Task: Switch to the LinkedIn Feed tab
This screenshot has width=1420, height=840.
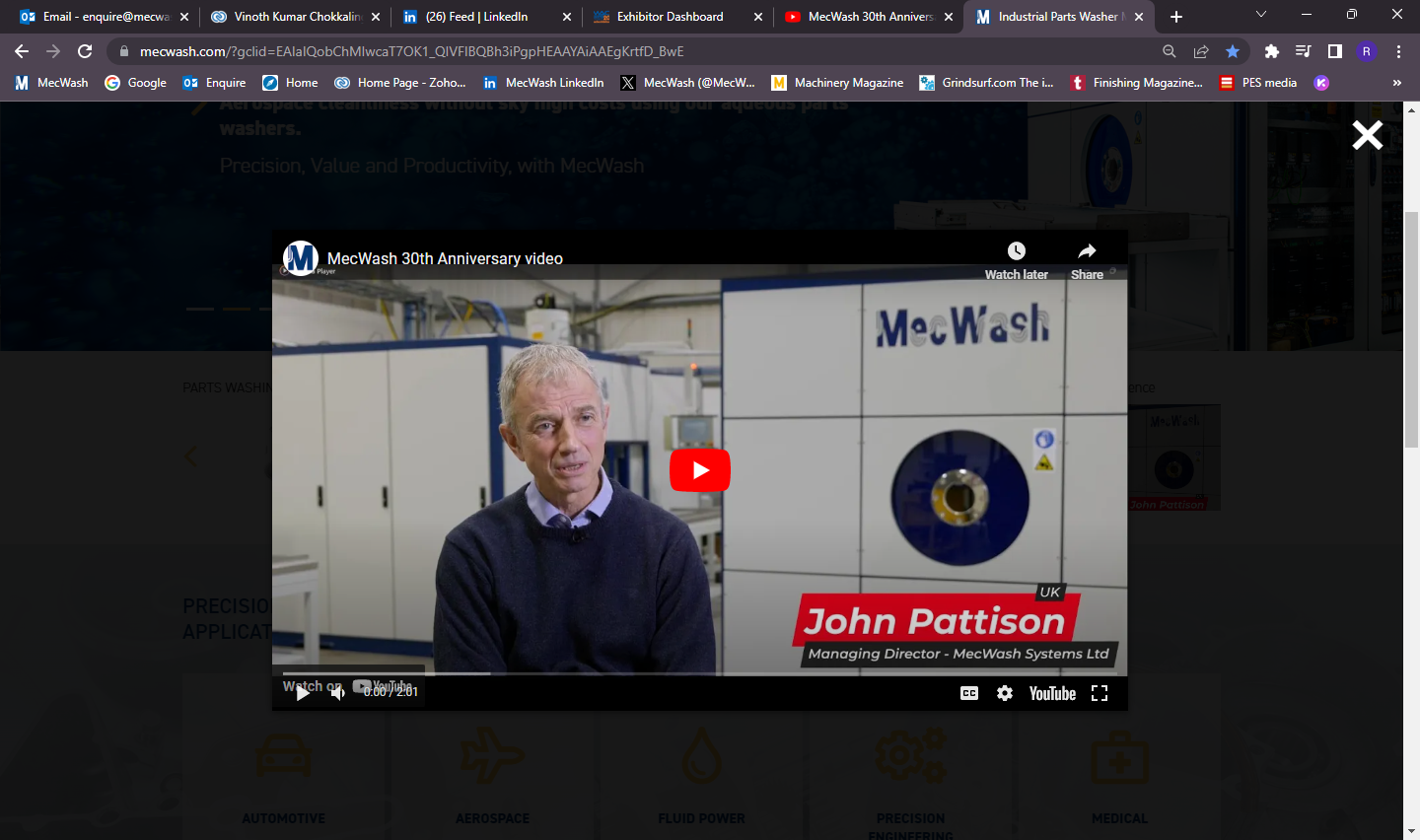Action: pyautogui.click(x=477, y=17)
